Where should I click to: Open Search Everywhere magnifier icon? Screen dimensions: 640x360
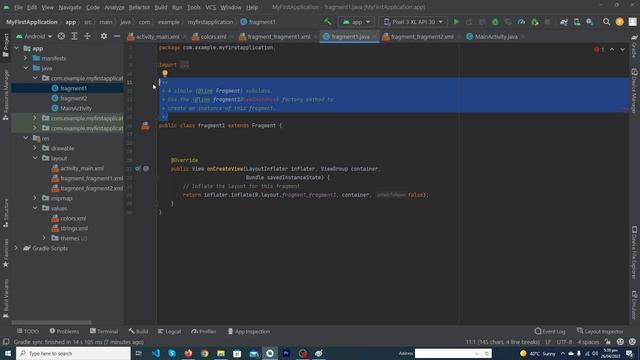[607, 22]
